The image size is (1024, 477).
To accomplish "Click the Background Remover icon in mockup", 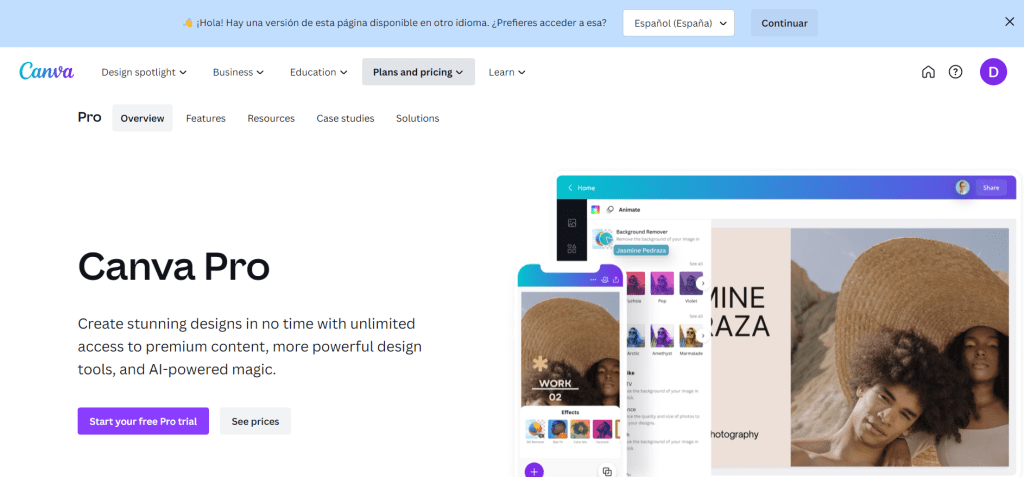I will point(602,238).
